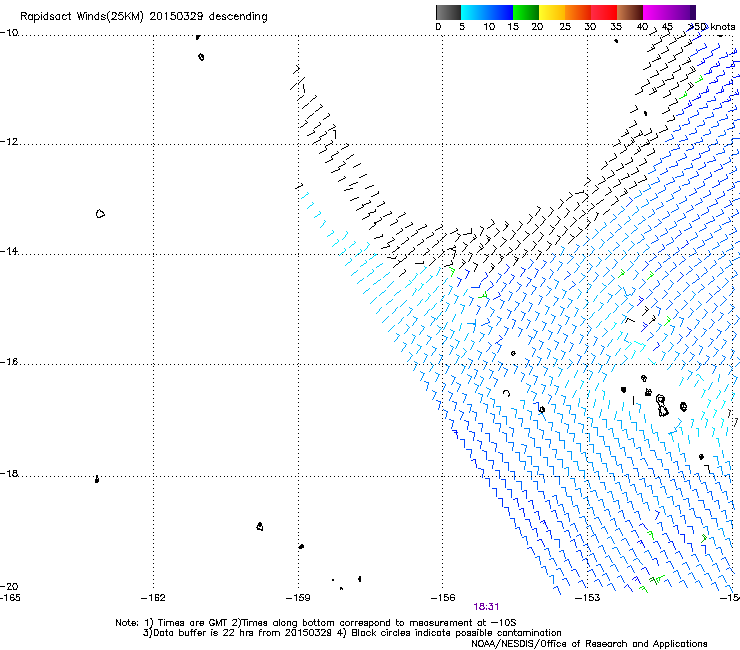
Task: Click the -12 latitude axis label
Action: coord(9,142)
